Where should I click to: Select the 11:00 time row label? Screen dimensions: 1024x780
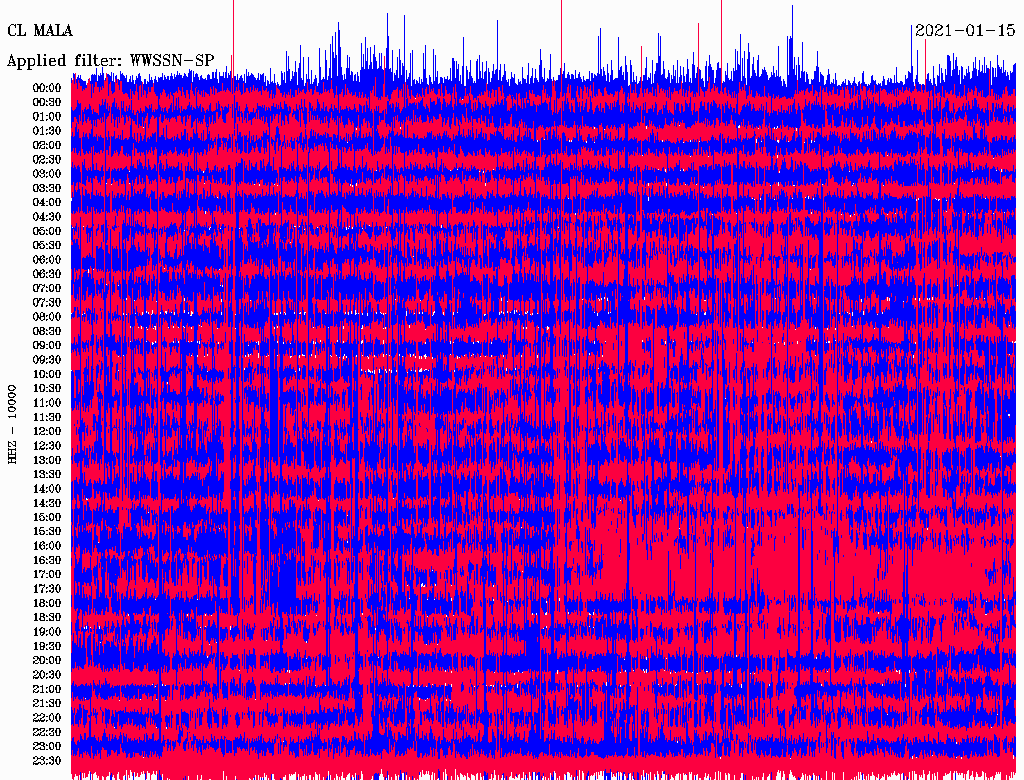[x=47, y=403]
